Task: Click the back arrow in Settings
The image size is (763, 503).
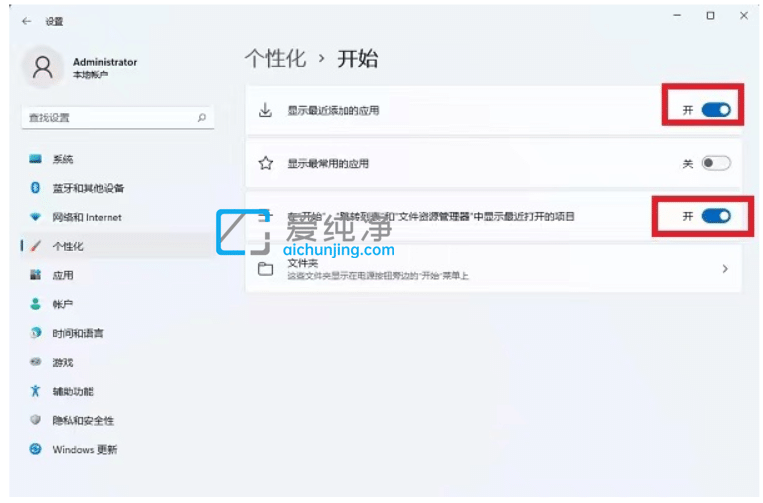Action: click(x=27, y=21)
